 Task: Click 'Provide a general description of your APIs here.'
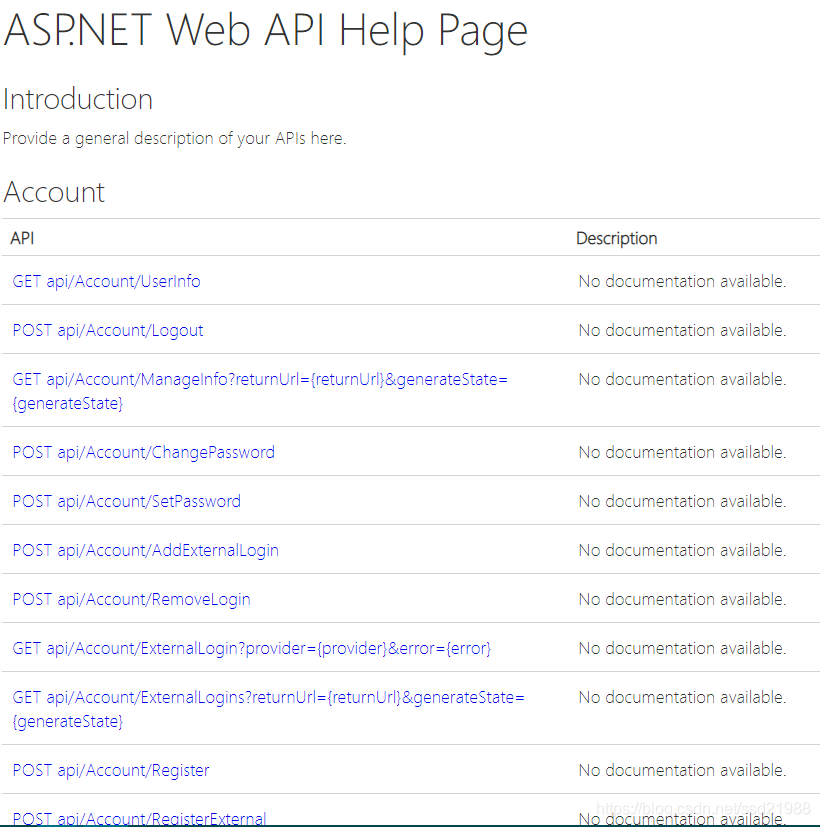(x=175, y=138)
